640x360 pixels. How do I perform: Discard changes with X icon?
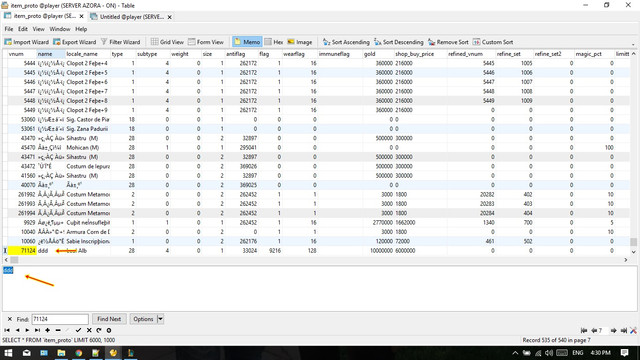(89, 330)
